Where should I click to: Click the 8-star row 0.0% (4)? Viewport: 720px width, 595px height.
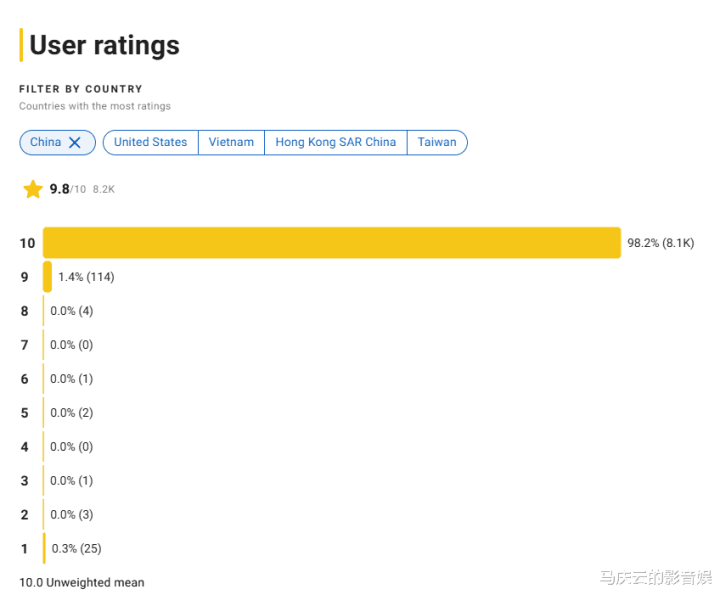pyautogui.click(x=72, y=311)
